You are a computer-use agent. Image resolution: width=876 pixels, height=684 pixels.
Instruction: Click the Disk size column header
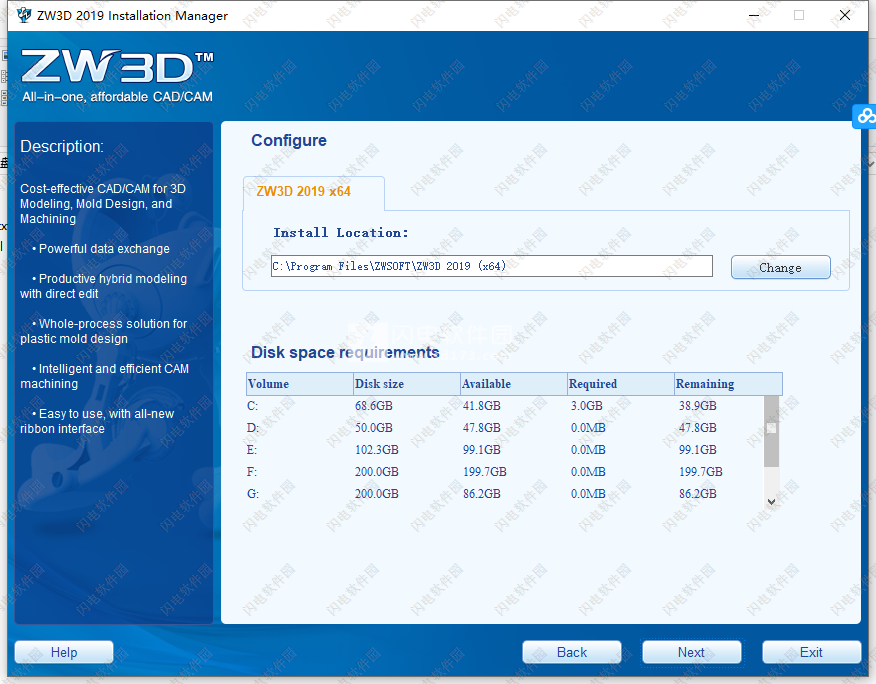pos(407,384)
